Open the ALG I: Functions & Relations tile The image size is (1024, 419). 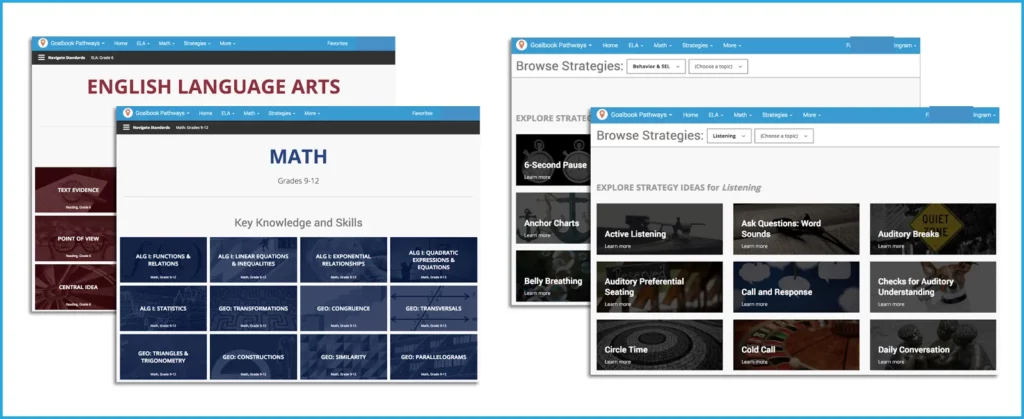coord(163,259)
